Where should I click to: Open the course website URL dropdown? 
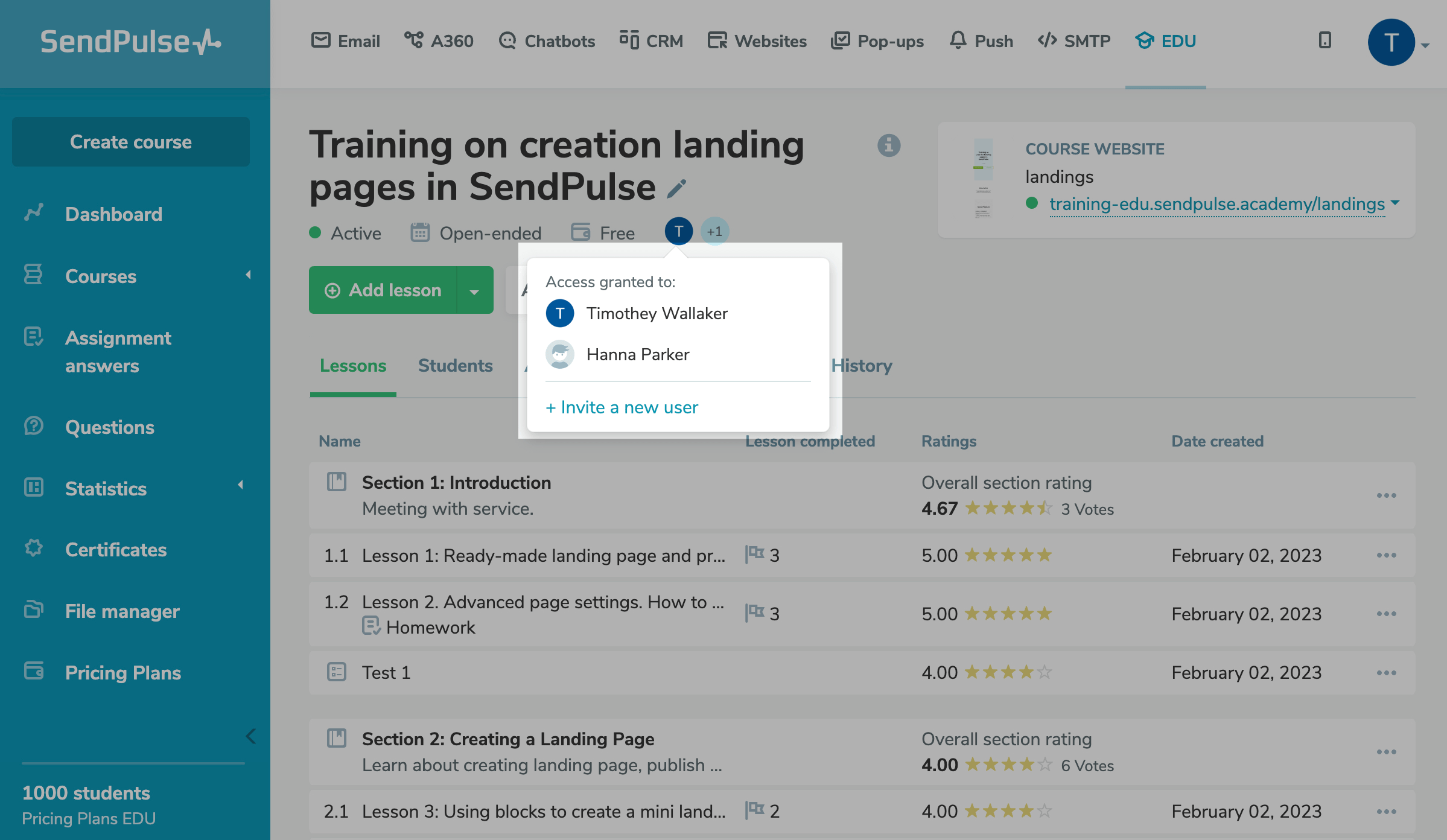pos(1395,203)
